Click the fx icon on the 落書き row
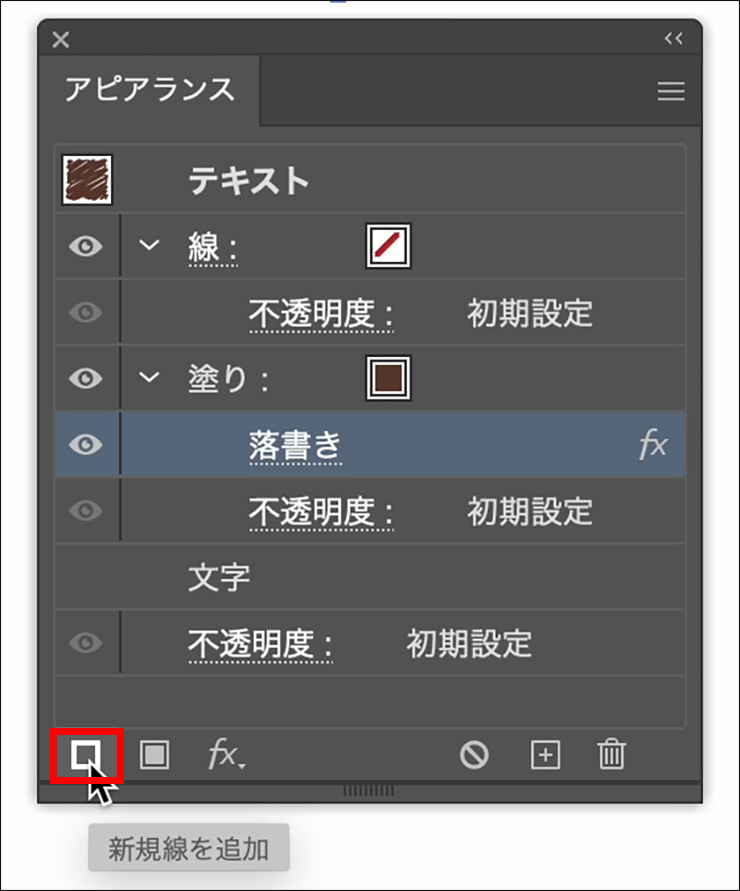 (653, 445)
